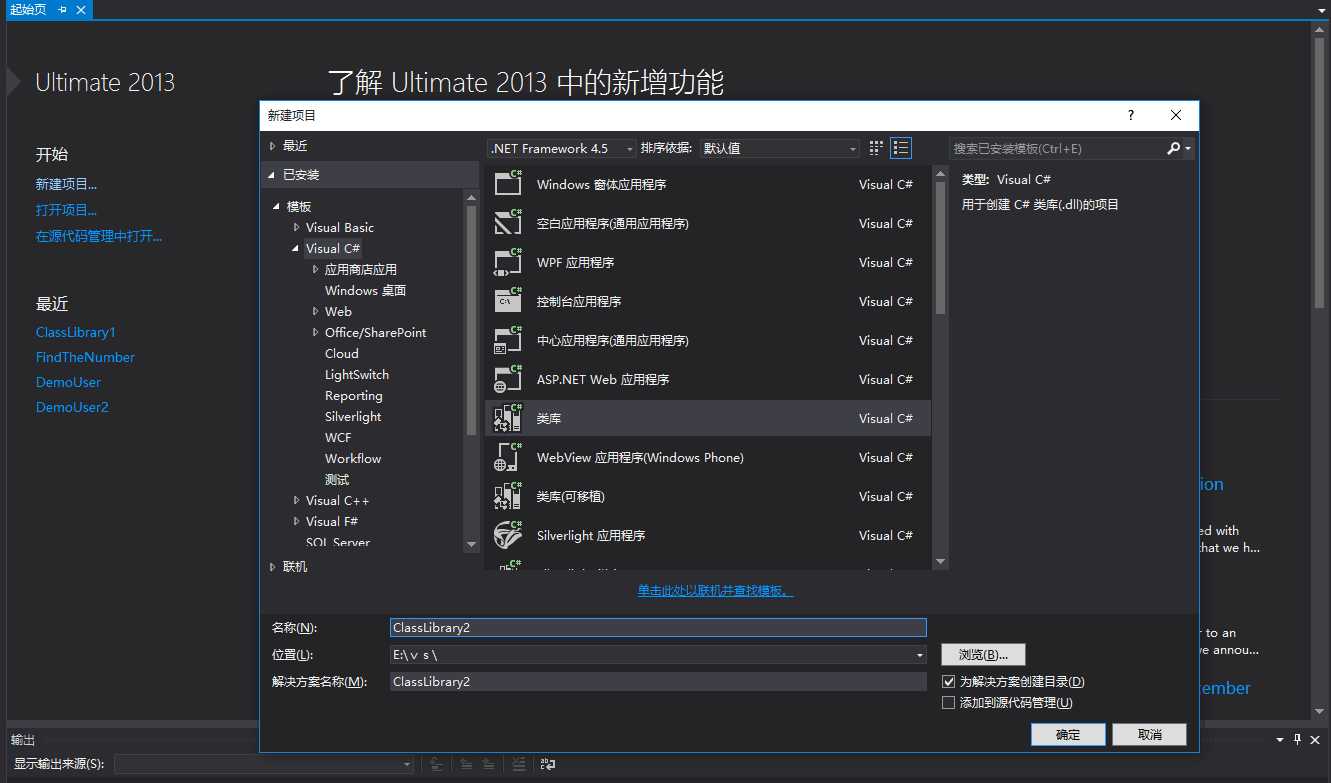Click the 空白应用程序(通用应用程序) template icon
Image resolution: width=1331 pixels, height=783 pixels.
click(x=508, y=223)
